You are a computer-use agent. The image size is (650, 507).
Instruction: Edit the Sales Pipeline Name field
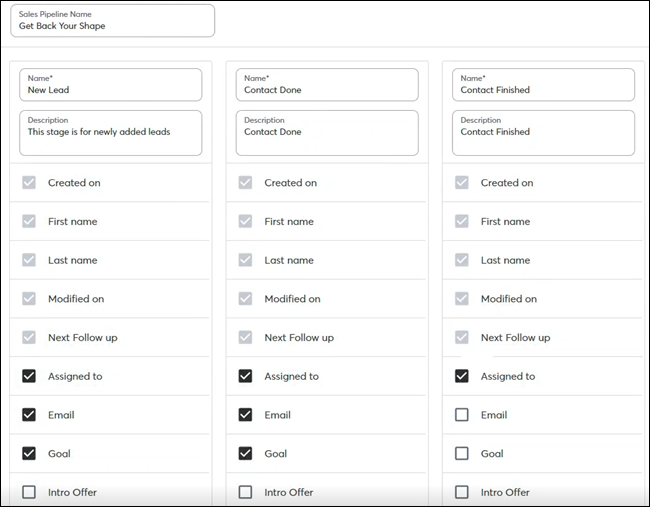pyautogui.click(x=112, y=21)
